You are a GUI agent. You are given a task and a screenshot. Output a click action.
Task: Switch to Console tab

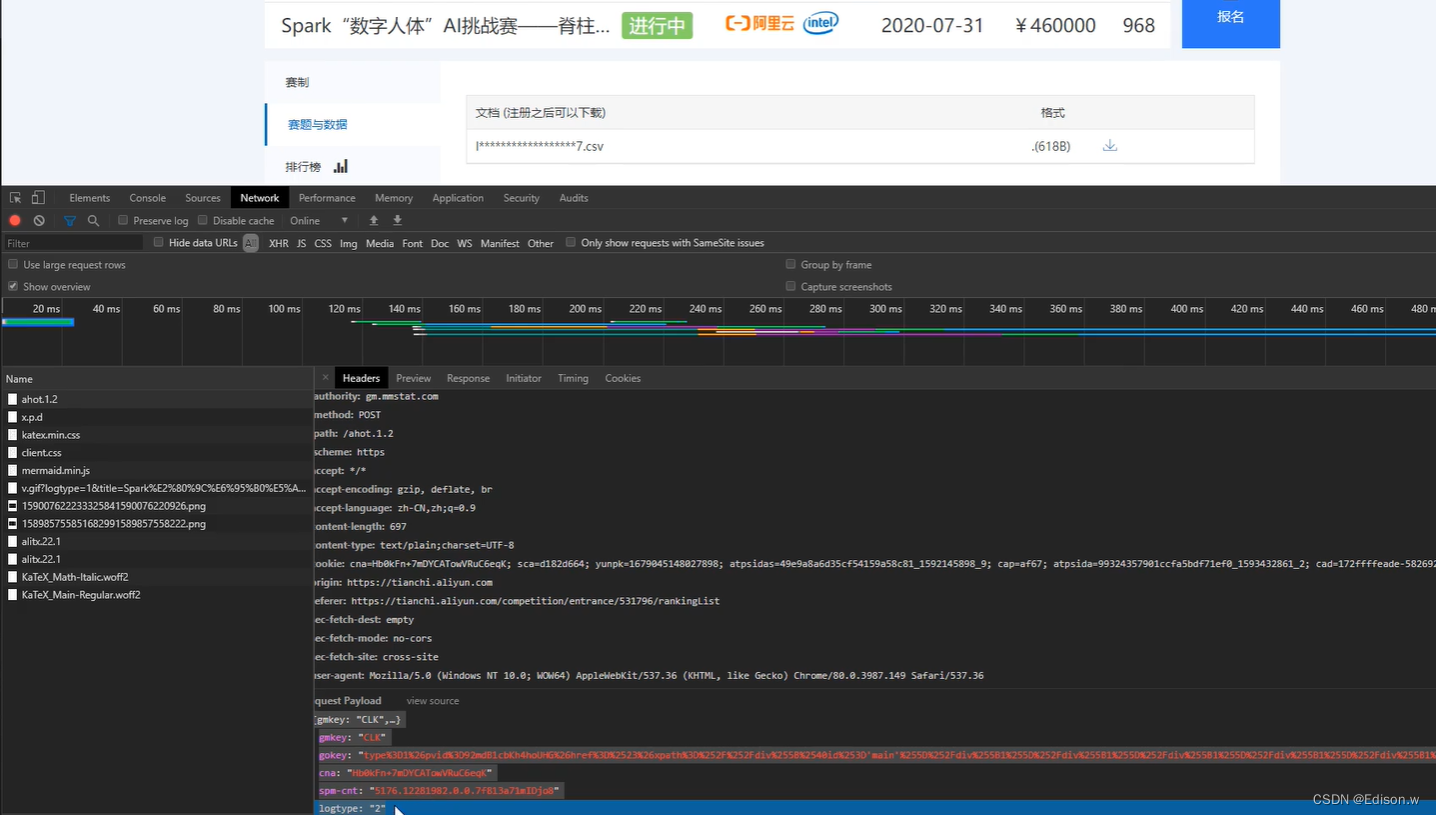[148, 198]
